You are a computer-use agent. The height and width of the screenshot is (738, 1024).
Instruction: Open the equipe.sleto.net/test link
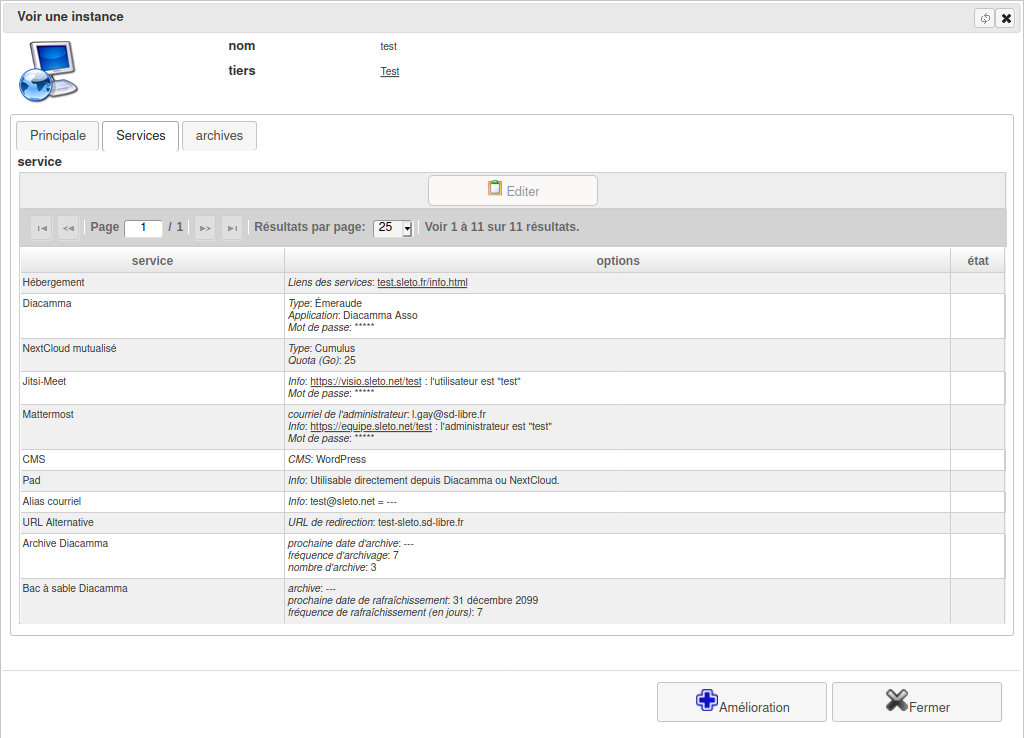point(371,427)
